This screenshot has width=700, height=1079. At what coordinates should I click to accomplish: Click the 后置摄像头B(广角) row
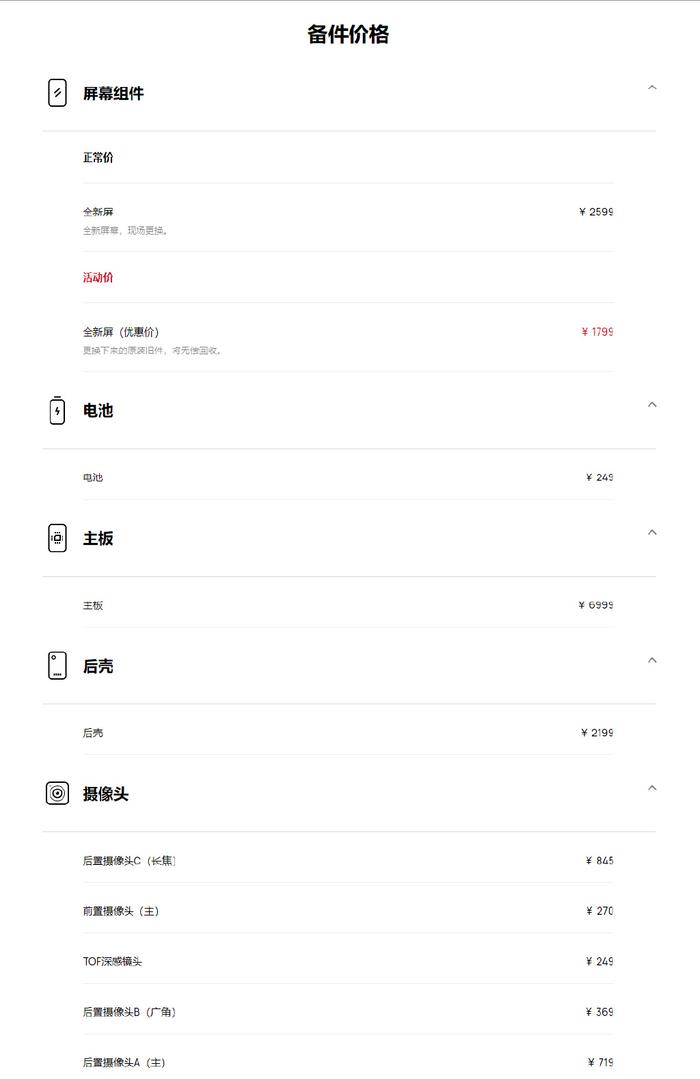[348, 1012]
